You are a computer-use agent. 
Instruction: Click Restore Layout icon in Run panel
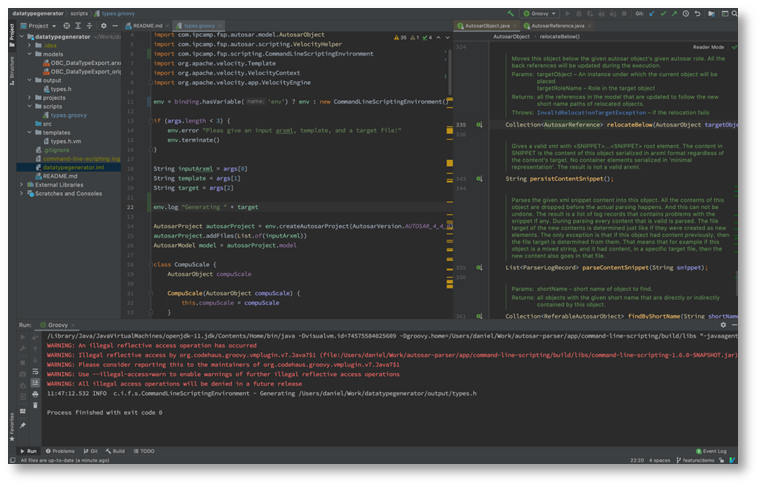point(23,411)
